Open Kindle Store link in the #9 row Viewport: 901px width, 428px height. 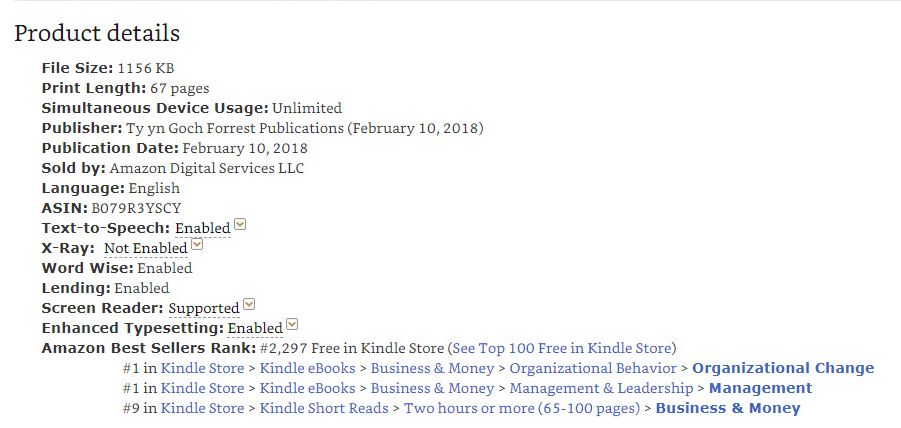pos(202,408)
